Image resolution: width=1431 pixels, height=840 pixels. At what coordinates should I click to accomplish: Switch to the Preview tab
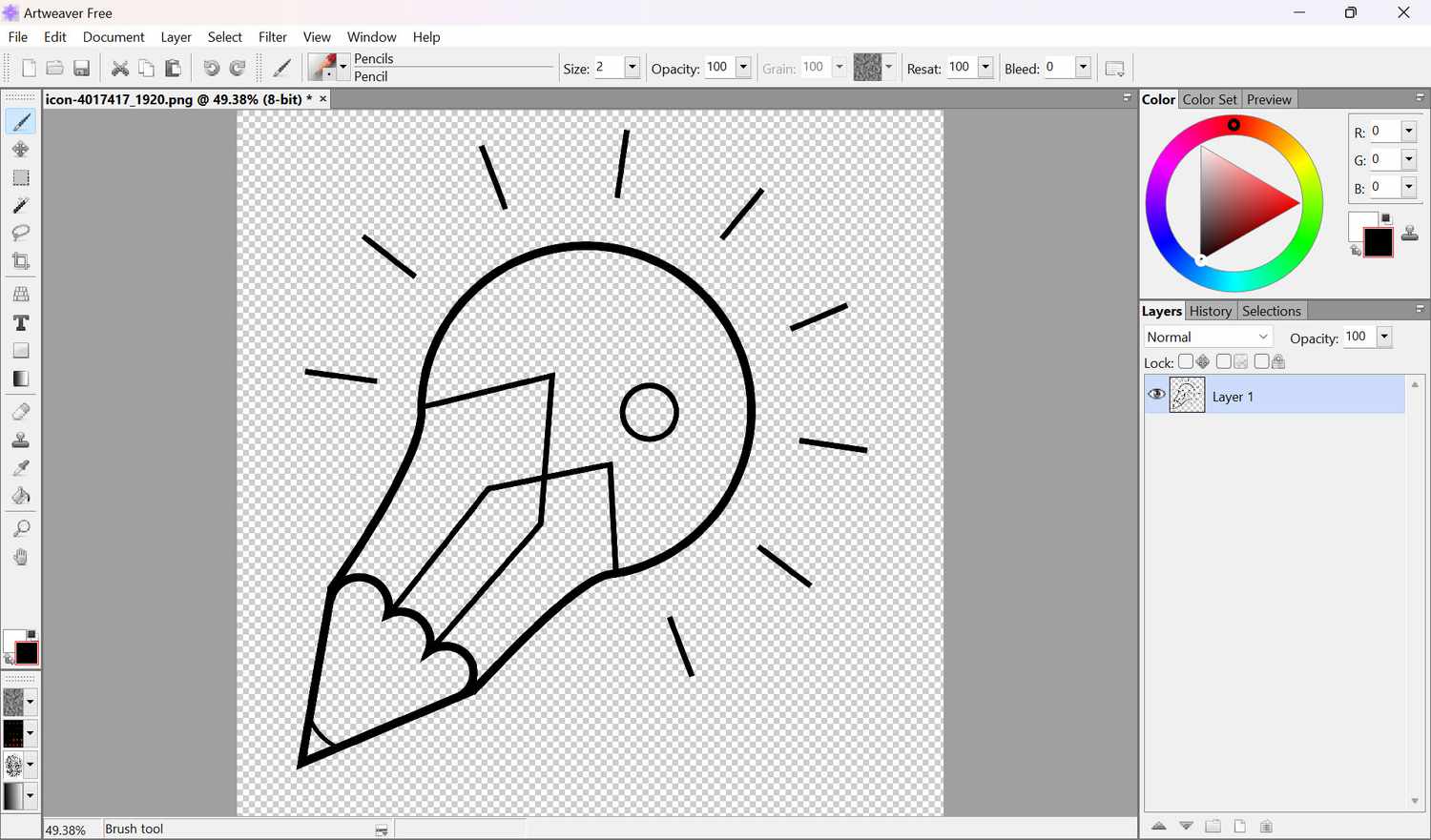[x=1269, y=99]
